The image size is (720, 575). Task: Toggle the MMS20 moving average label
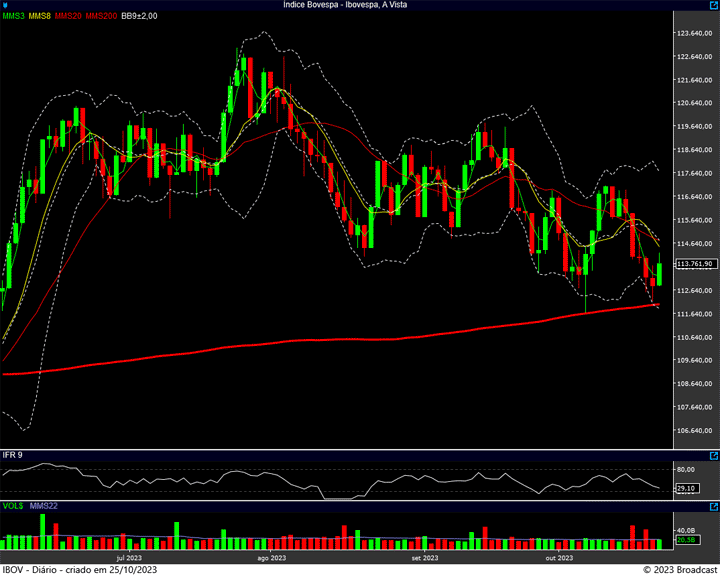[x=68, y=17]
